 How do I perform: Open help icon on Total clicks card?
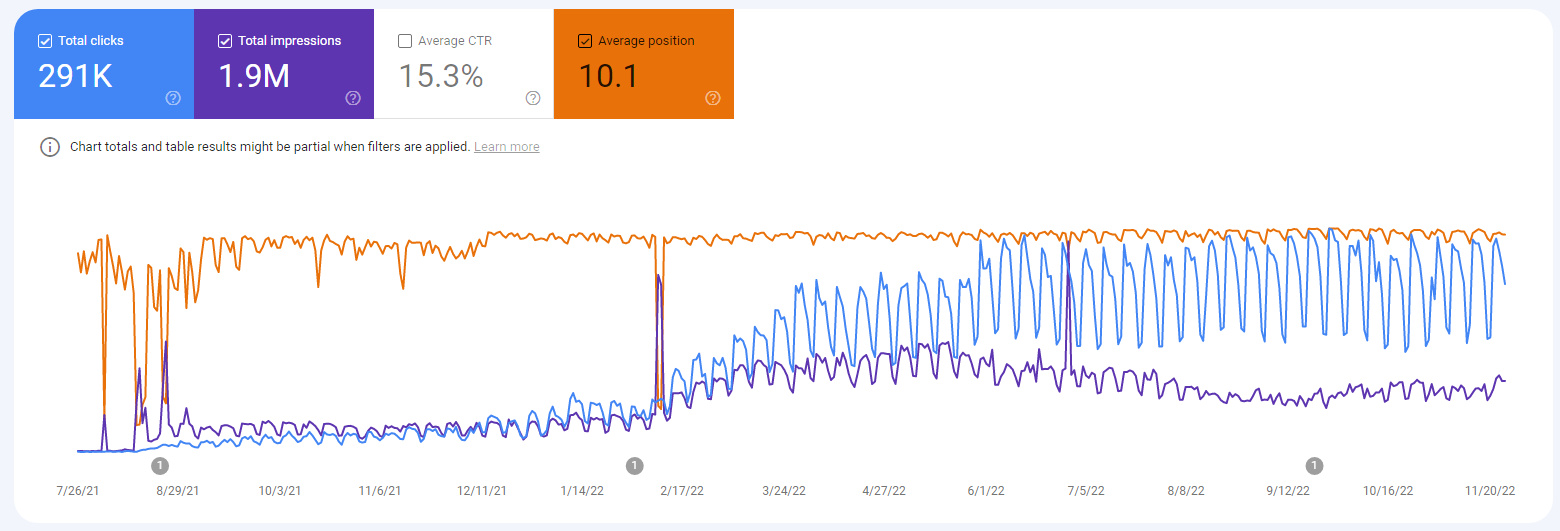point(173,98)
